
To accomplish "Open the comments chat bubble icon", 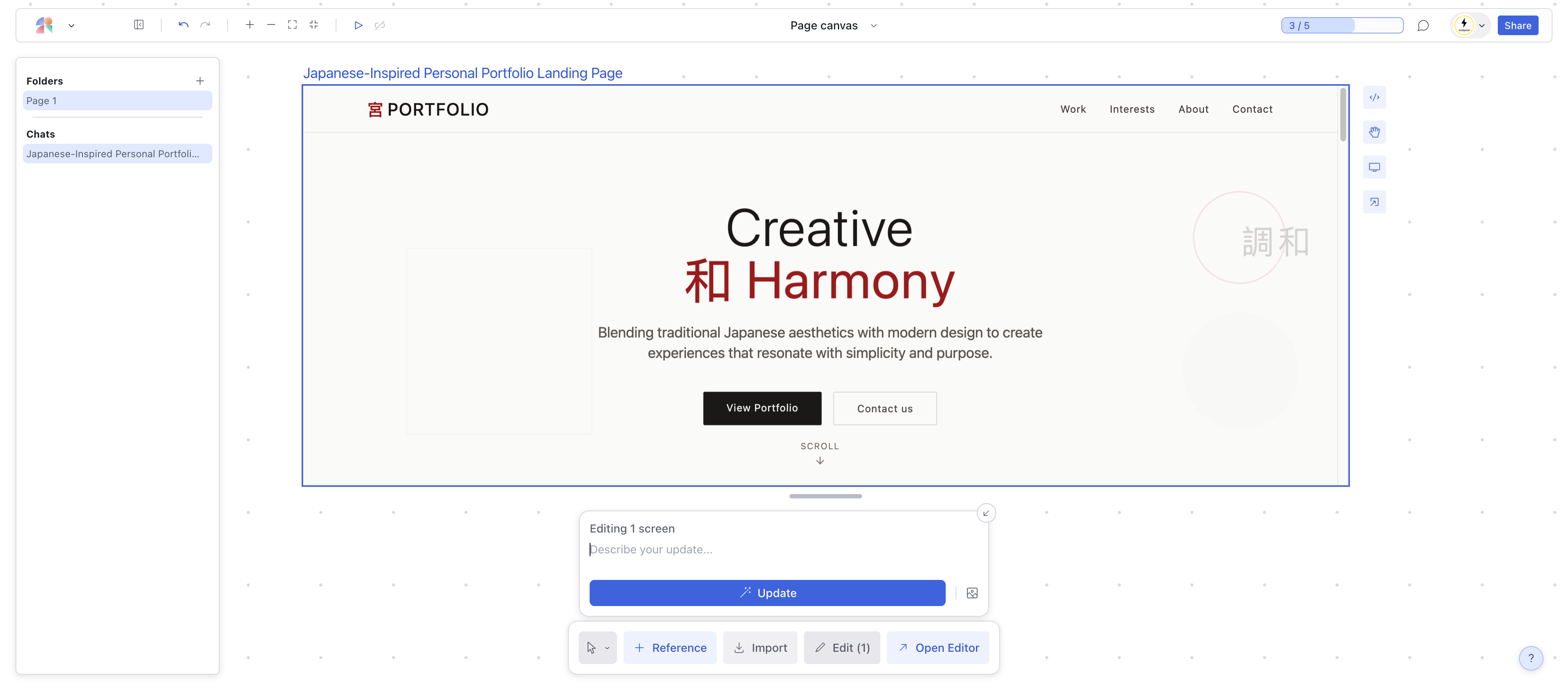I will [x=1423, y=26].
